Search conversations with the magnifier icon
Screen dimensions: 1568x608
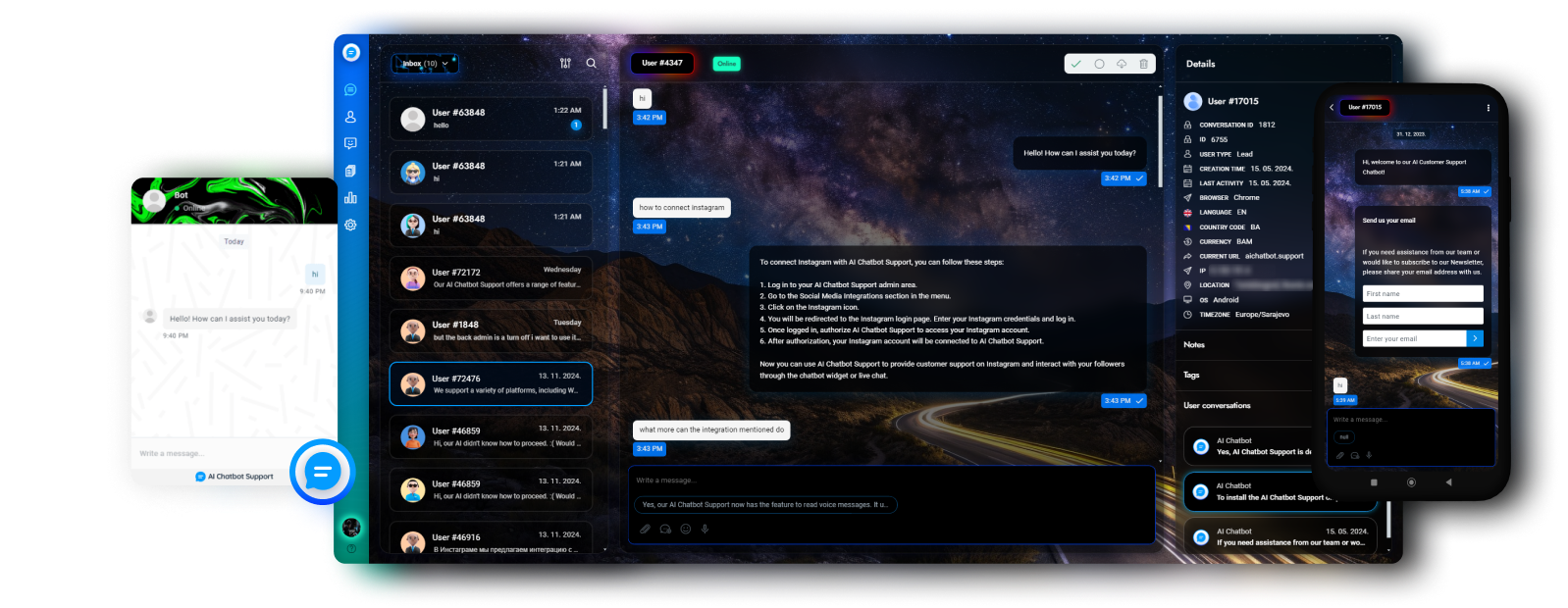coord(591,63)
